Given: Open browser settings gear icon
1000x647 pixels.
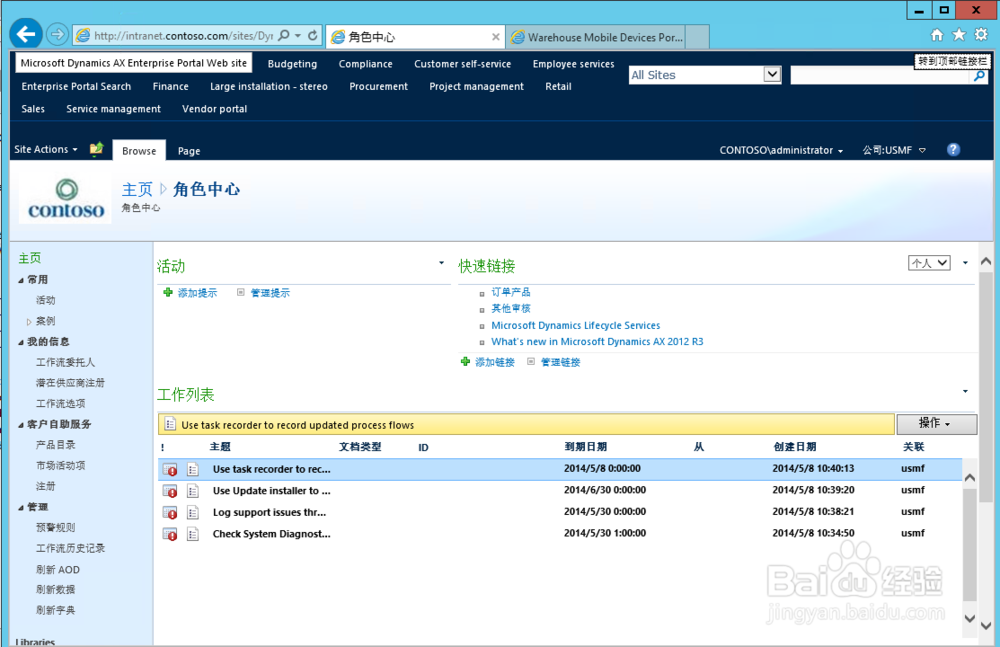Looking at the screenshot, I should click(981, 35).
